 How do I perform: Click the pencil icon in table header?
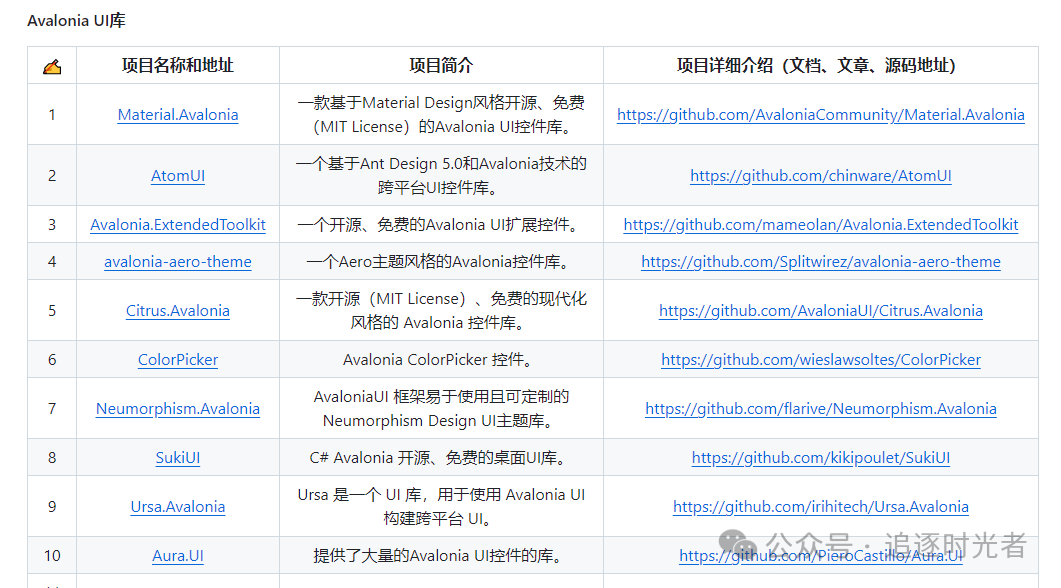click(52, 66)
